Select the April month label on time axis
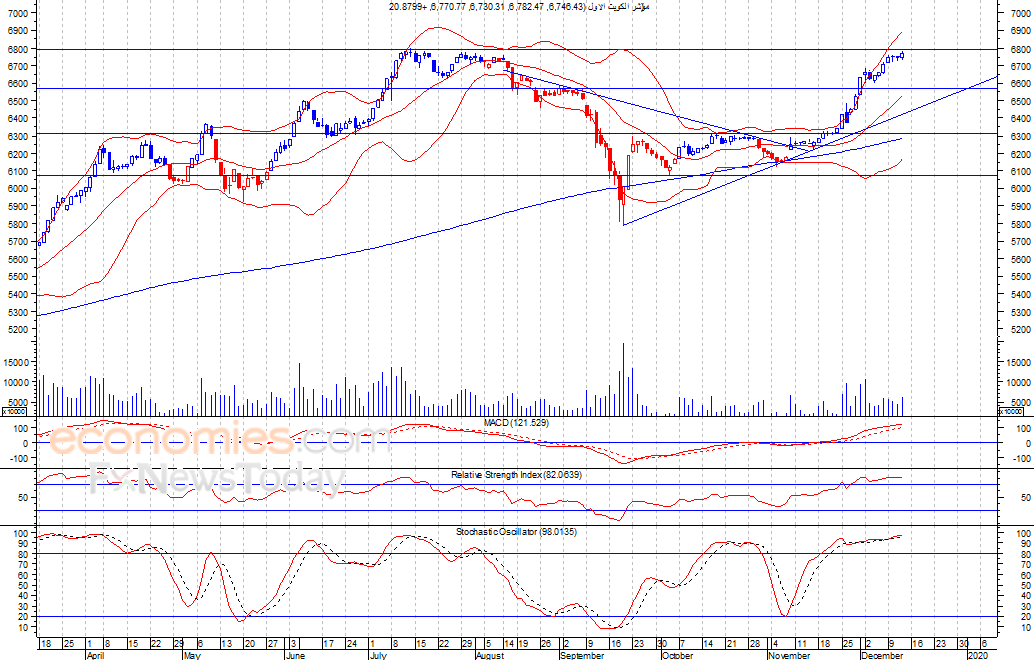This screenshot has height=660, width=1034. [x=96, y=655]
